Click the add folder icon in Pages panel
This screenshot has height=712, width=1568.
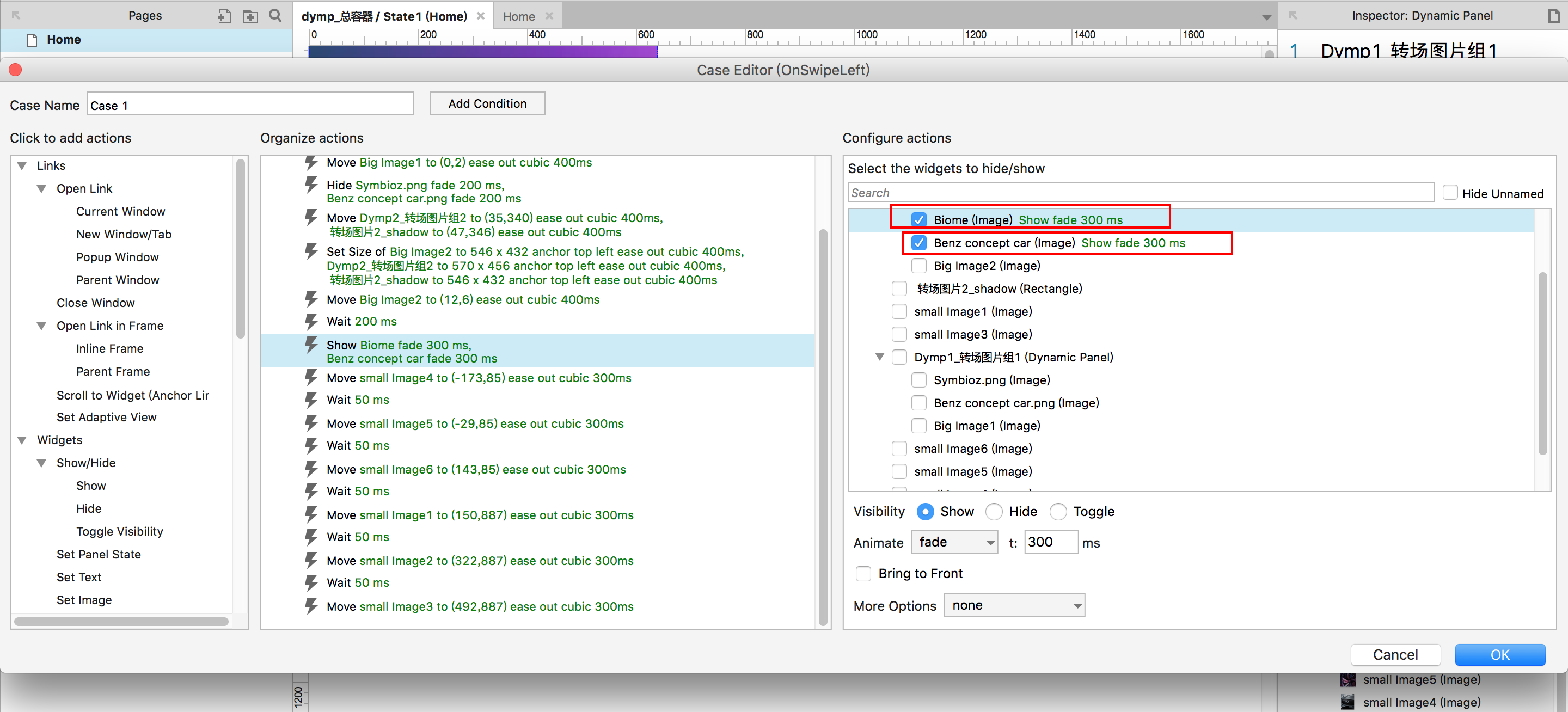[x=250, y=16]
